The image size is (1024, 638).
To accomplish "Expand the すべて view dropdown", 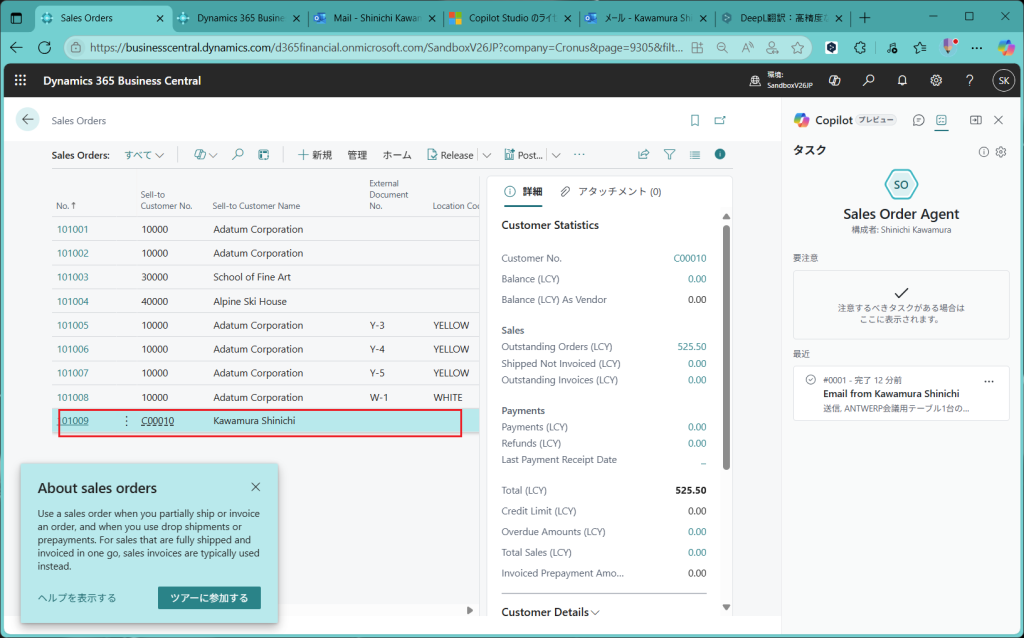I will coord(144,155).
